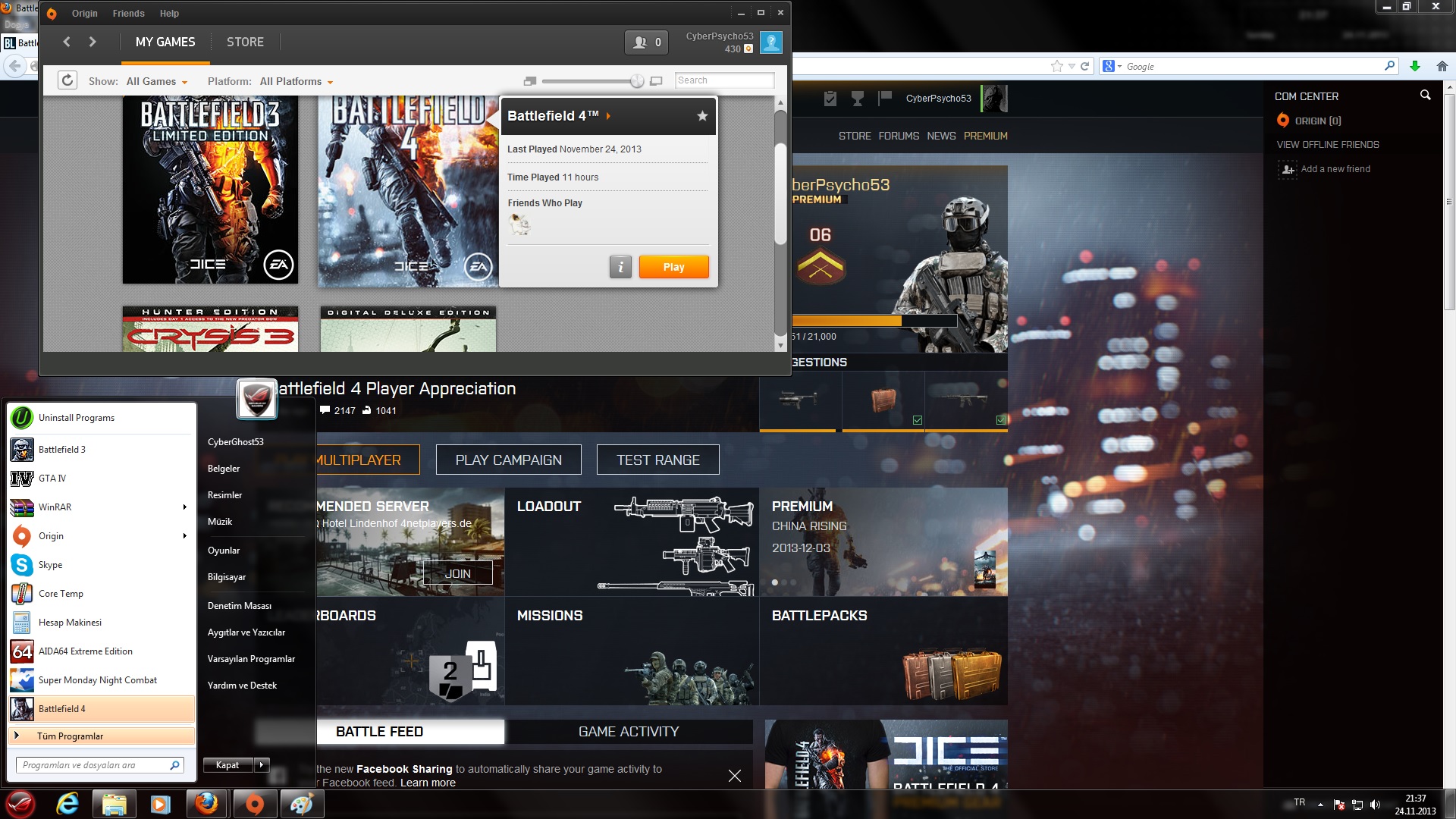This screenshot has height=819, width=1456.
Task: Show hidden system tray icons
Action: click(x=1320, y=805)
